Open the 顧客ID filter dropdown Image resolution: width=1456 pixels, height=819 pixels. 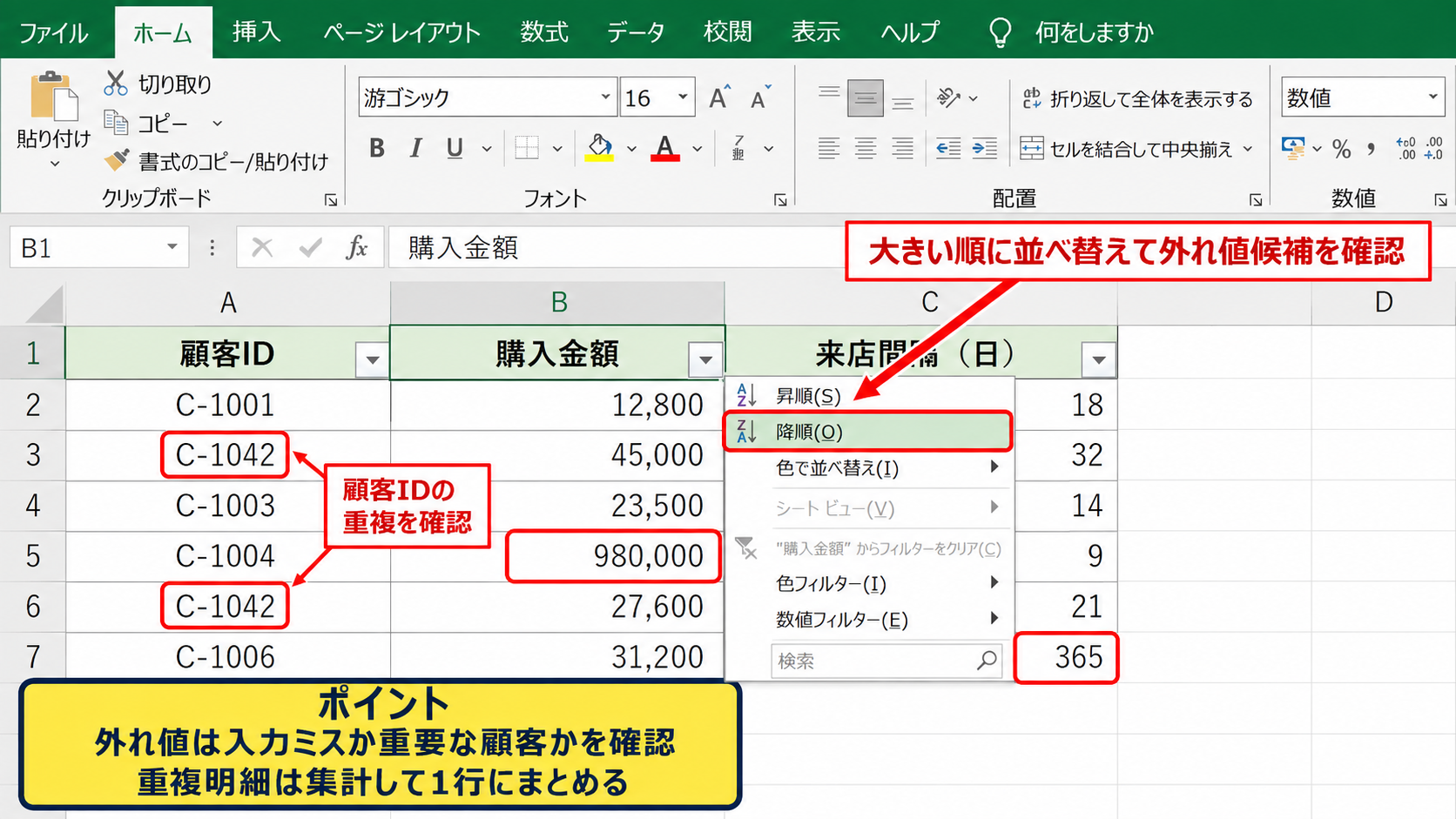point(373,359)
